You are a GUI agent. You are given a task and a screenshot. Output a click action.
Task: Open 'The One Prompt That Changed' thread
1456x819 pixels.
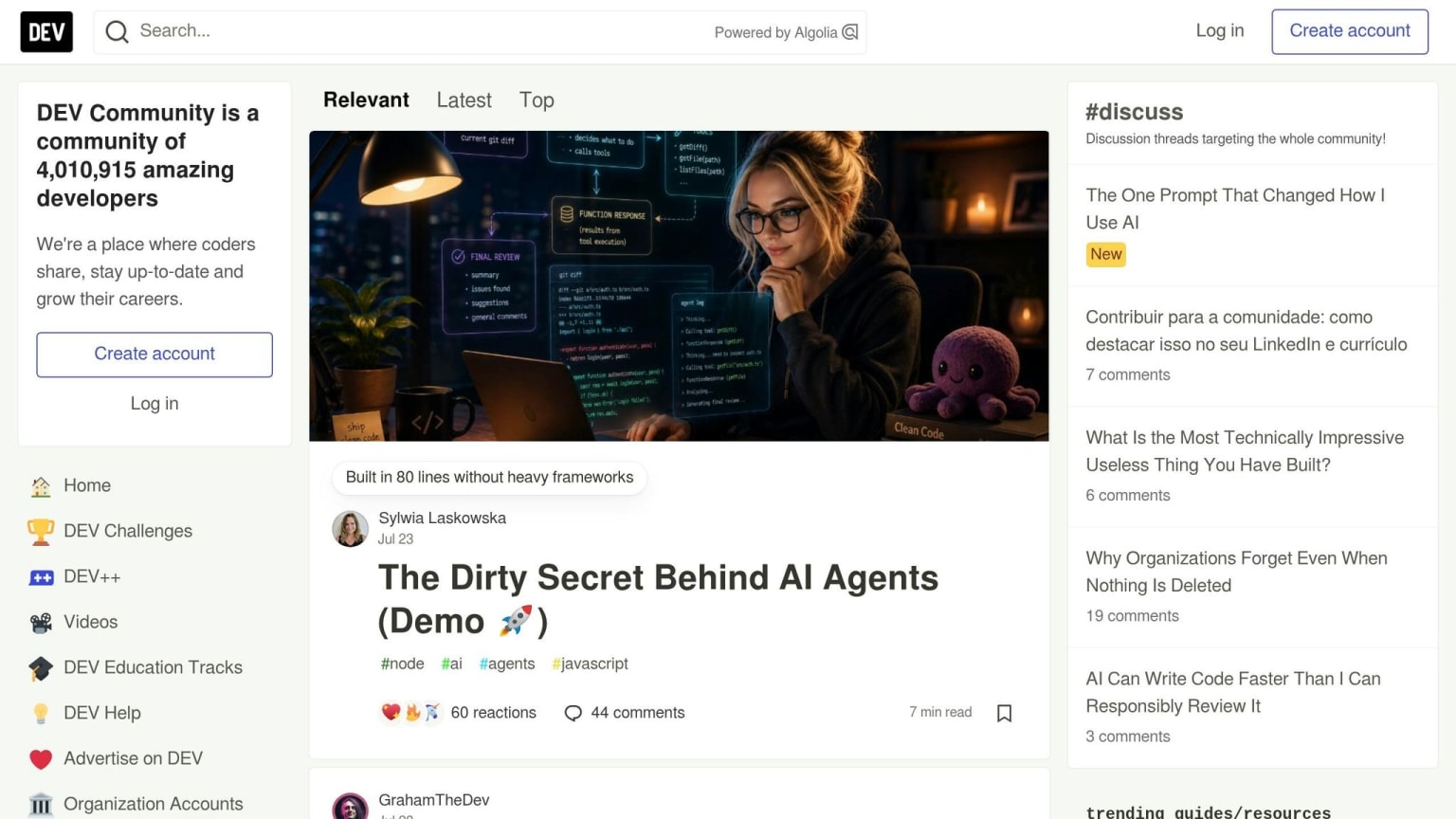click(1235, 209)
